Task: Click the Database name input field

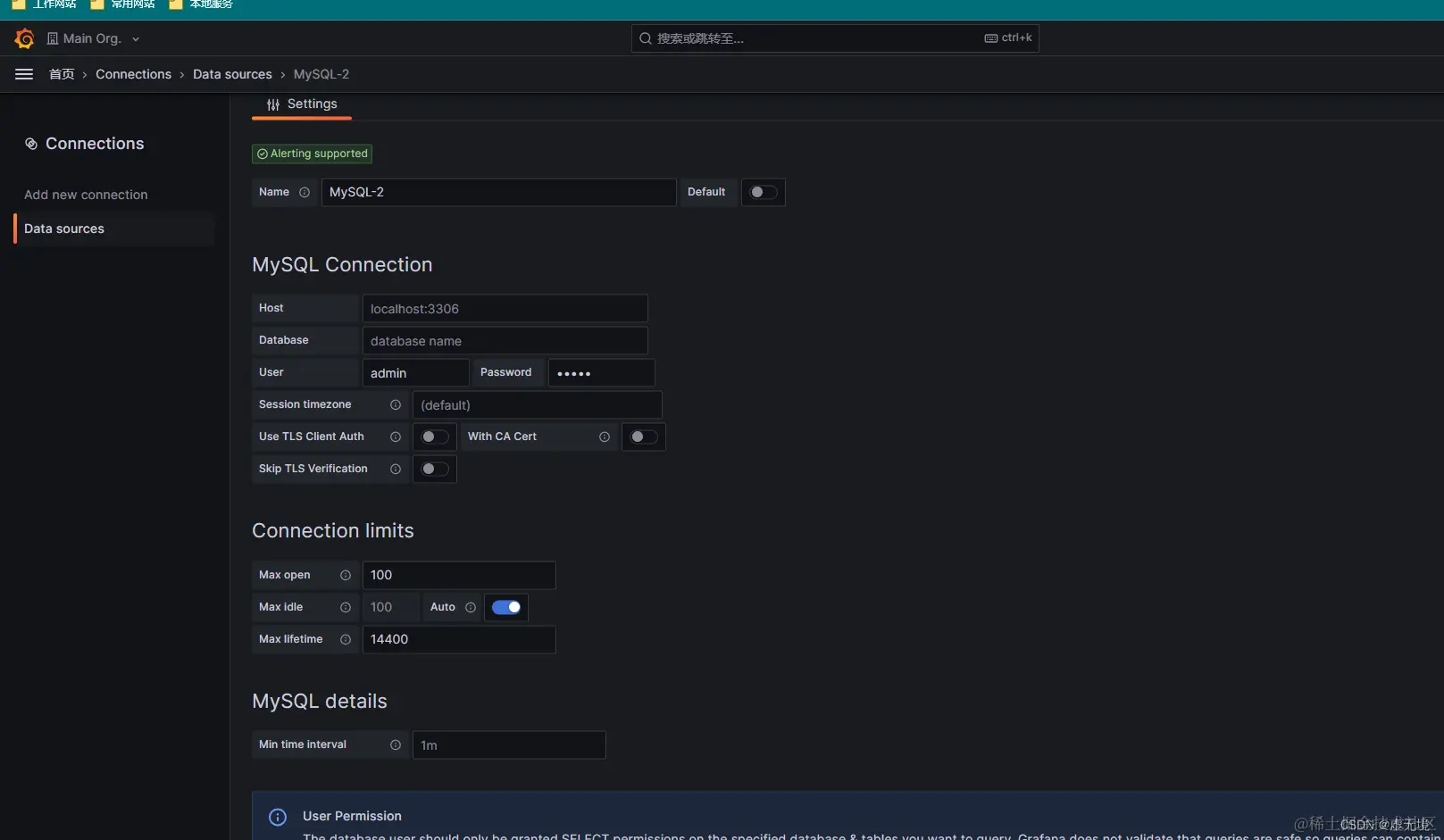Action: pyautogui.click(x=505, y=341)
